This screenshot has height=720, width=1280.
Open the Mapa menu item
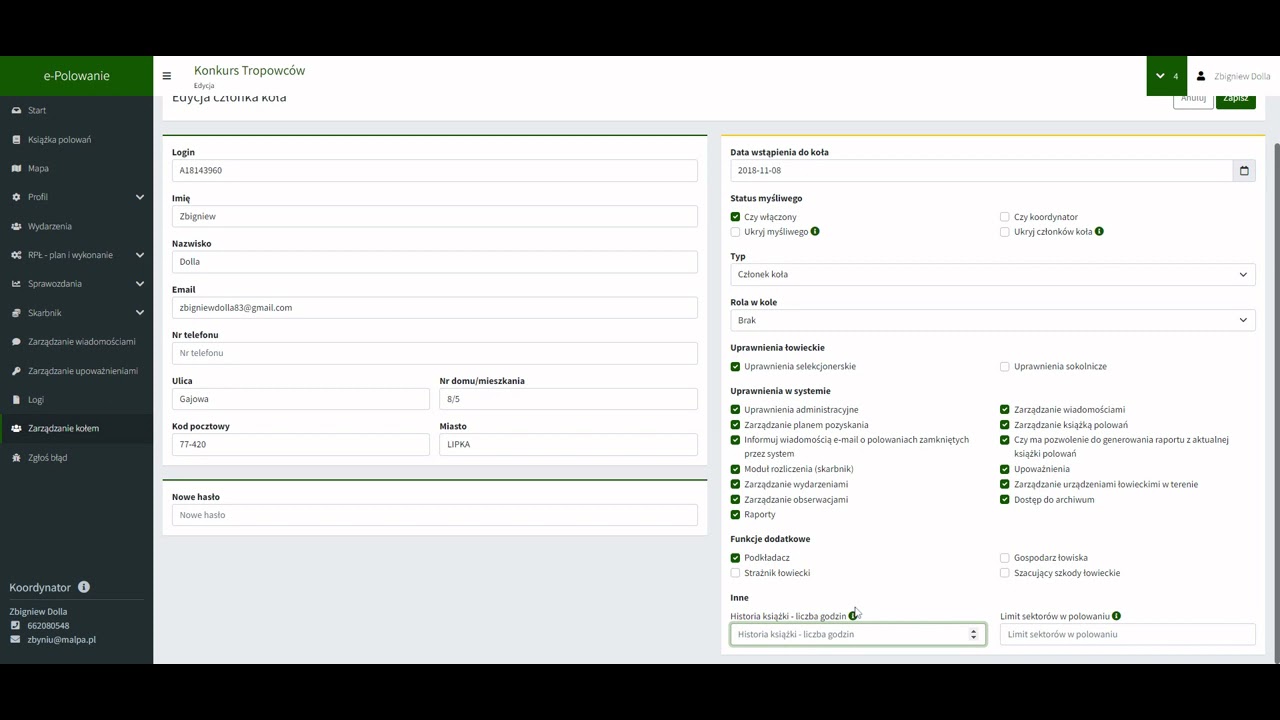click(x=77, y=168)
